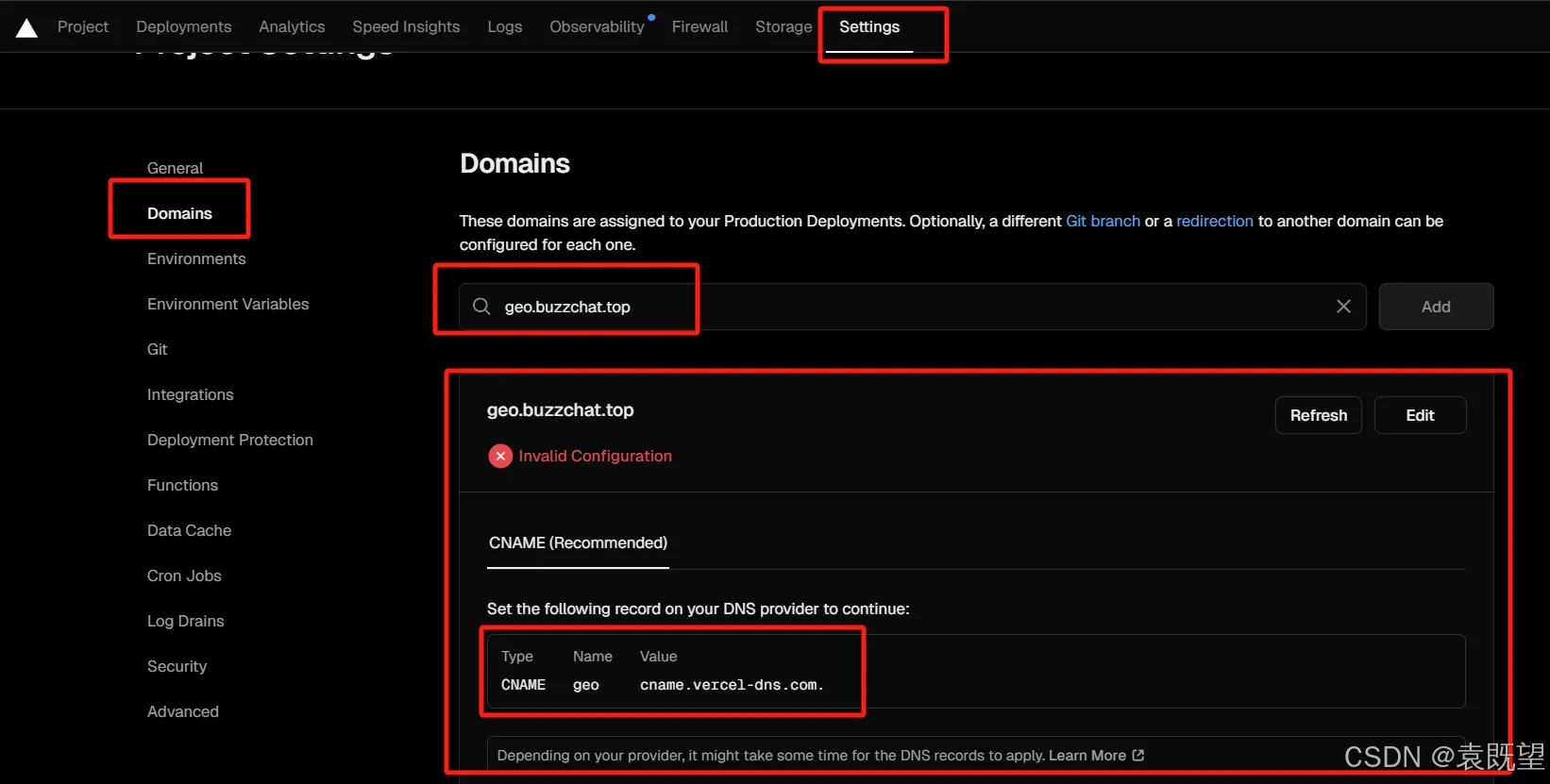Select Log Drains in sidebar

point(186,621)
